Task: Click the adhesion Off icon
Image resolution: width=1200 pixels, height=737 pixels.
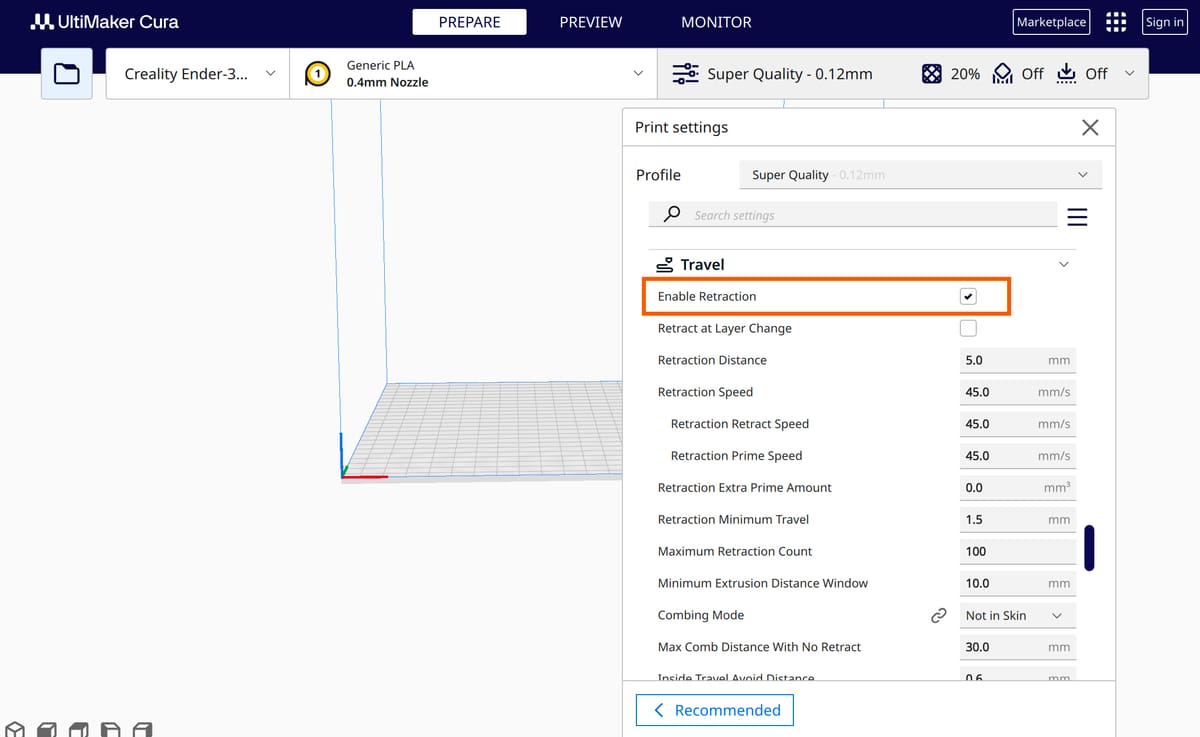Action: 1066,74
